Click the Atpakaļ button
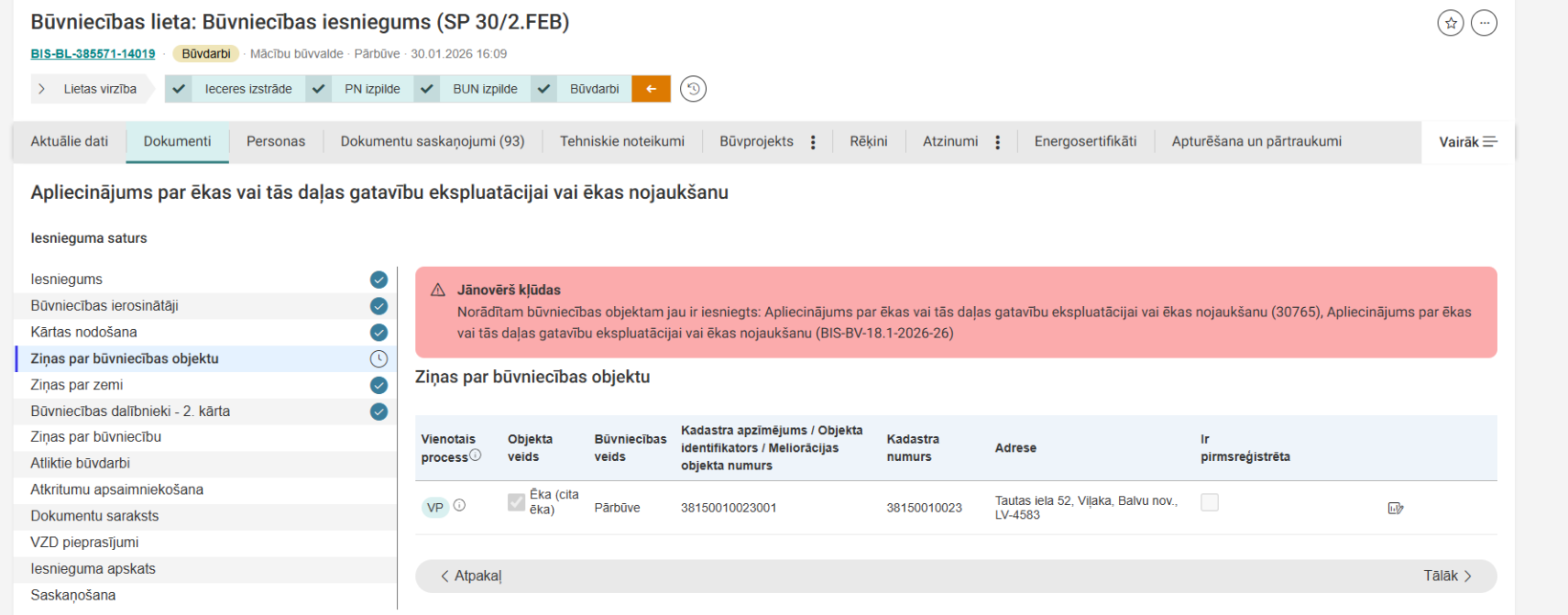 pos(471,576)
